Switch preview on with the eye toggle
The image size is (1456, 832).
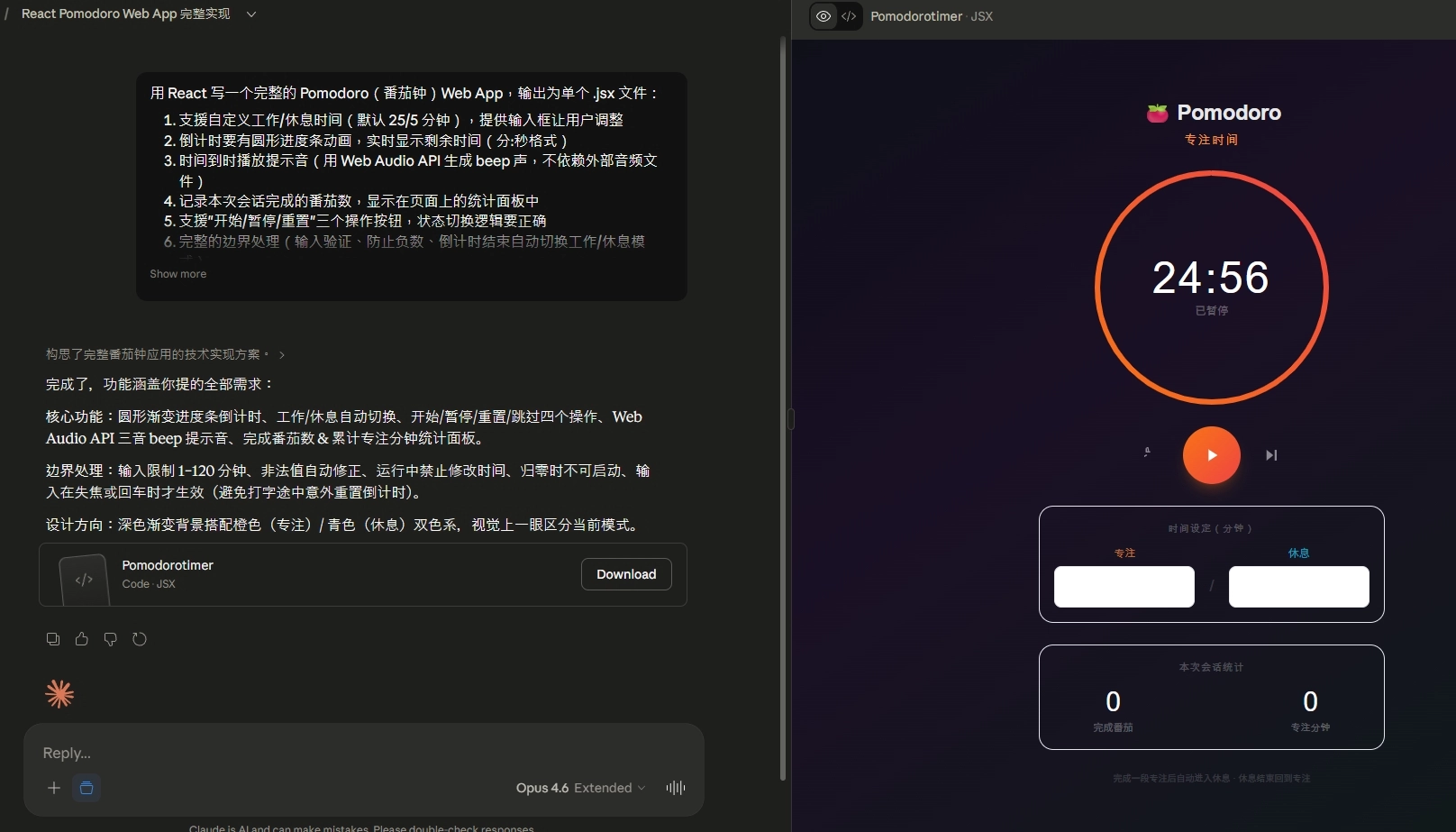[823, 16]
